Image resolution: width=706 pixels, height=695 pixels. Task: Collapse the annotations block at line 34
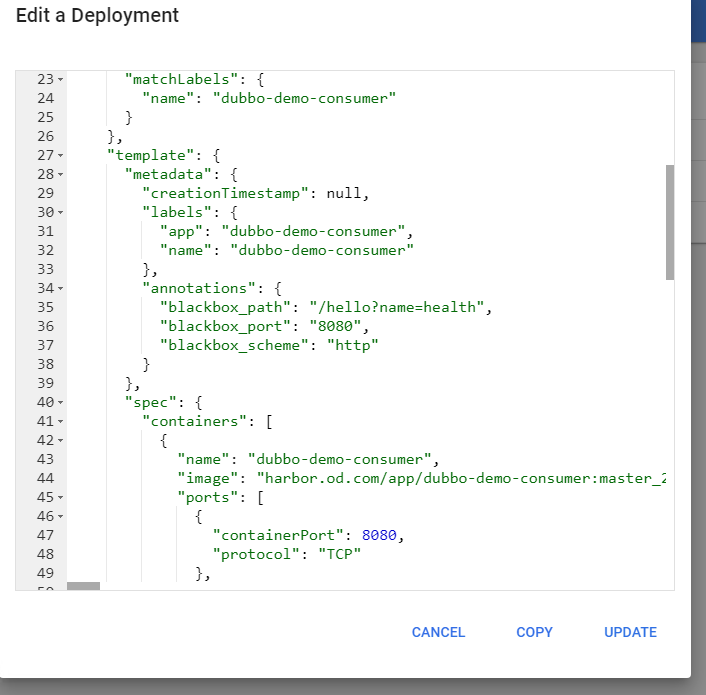pos(60,289)
